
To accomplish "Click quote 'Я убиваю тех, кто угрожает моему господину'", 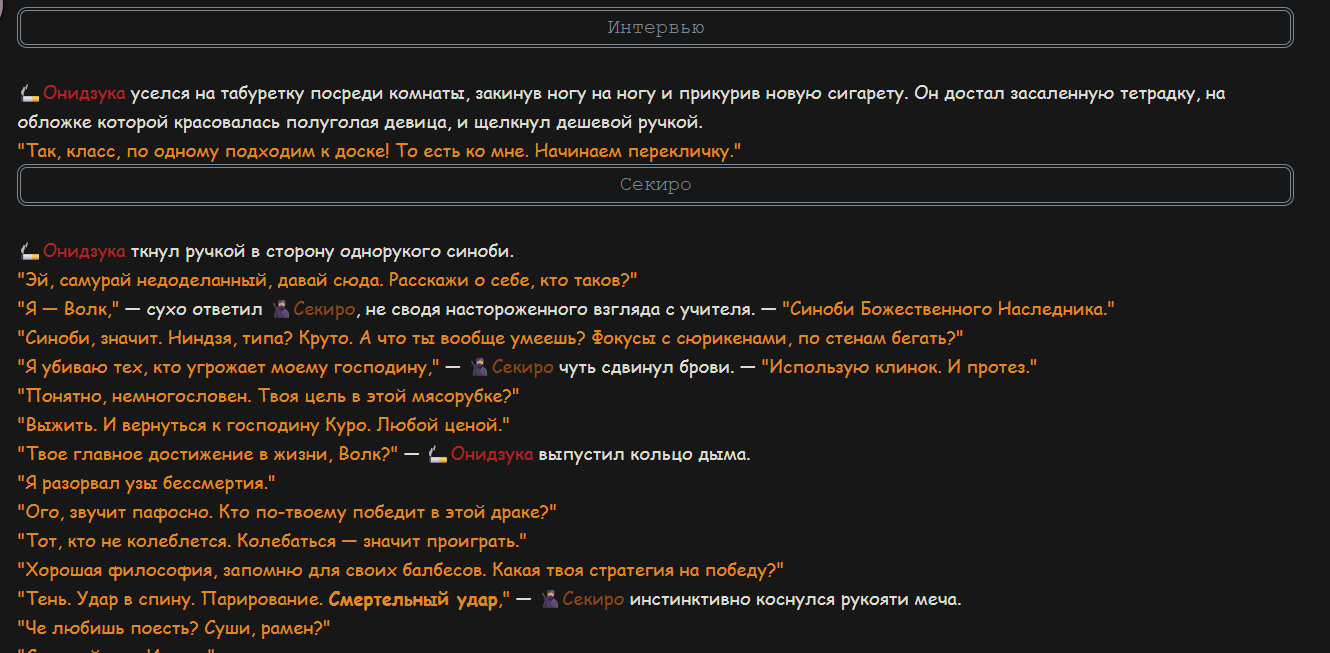I will (x=230, y=367).
